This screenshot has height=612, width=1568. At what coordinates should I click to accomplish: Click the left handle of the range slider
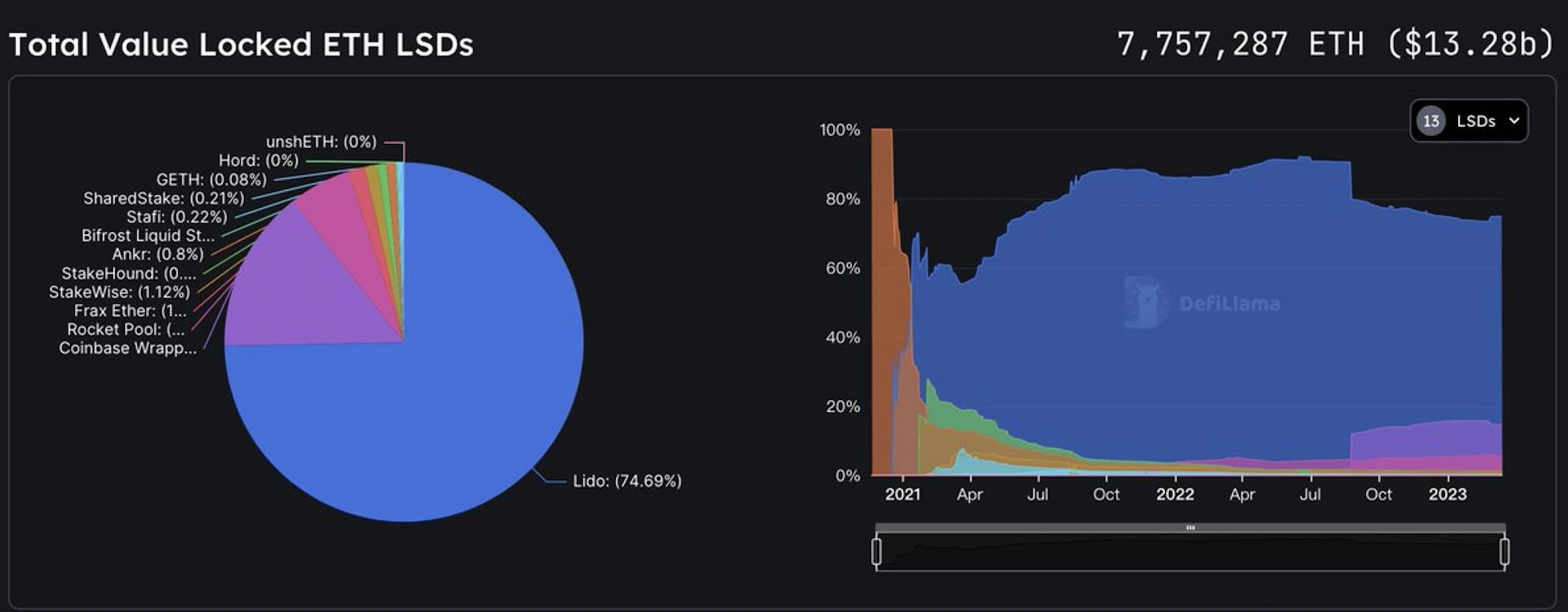877,551
